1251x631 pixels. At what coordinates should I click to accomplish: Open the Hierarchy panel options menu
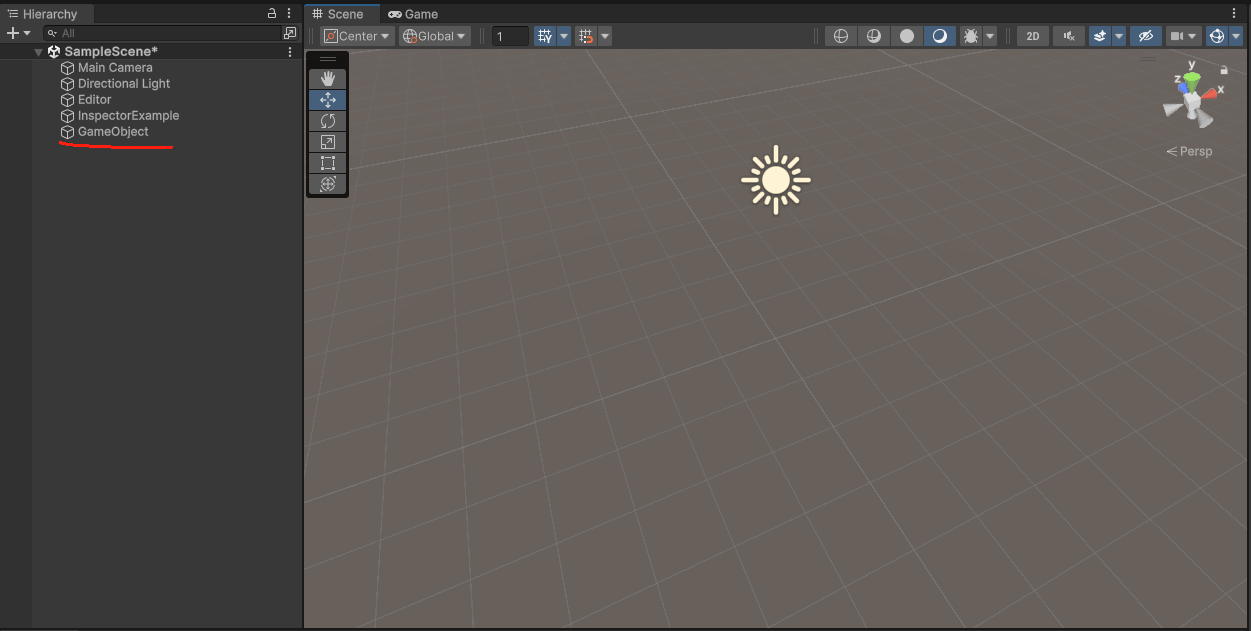pos(290,14)
